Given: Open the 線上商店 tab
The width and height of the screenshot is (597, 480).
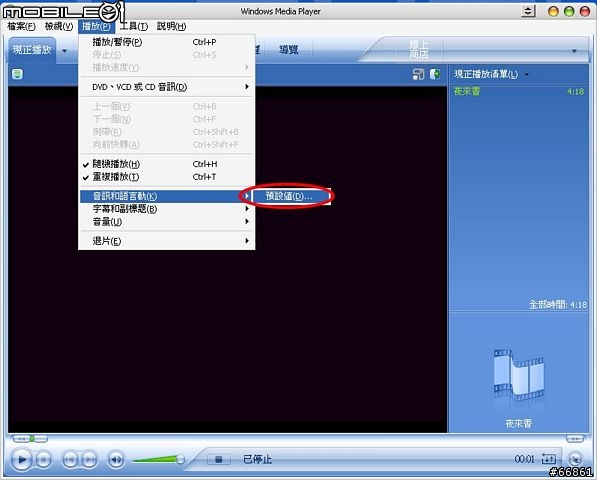Looking at the screenshot, I should [419, 49].
